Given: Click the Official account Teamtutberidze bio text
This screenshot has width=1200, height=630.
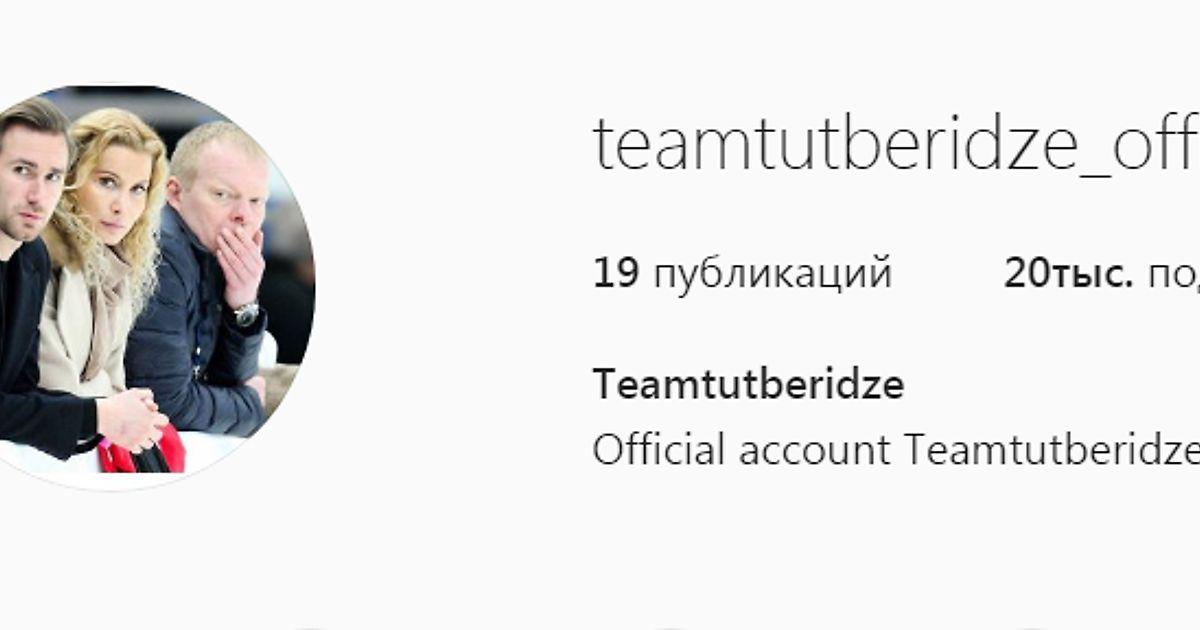Looking at the screenshot, I should (896, 450).
